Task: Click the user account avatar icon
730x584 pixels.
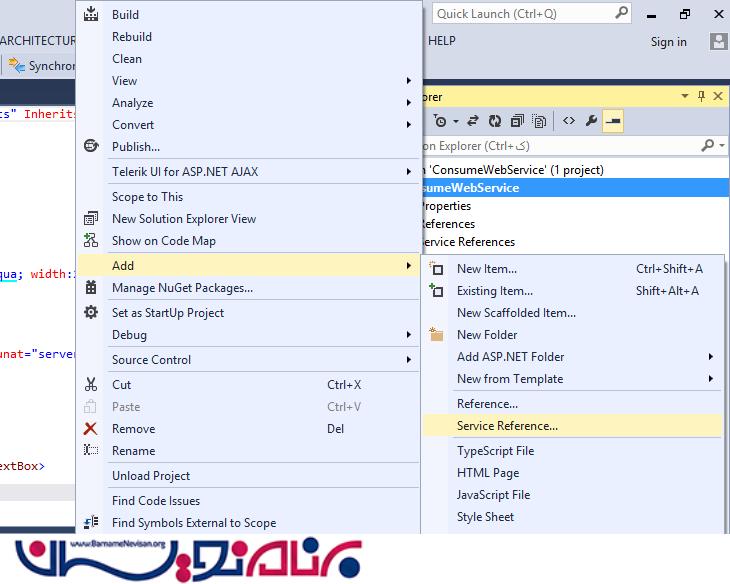Action: tap(719, 41)
